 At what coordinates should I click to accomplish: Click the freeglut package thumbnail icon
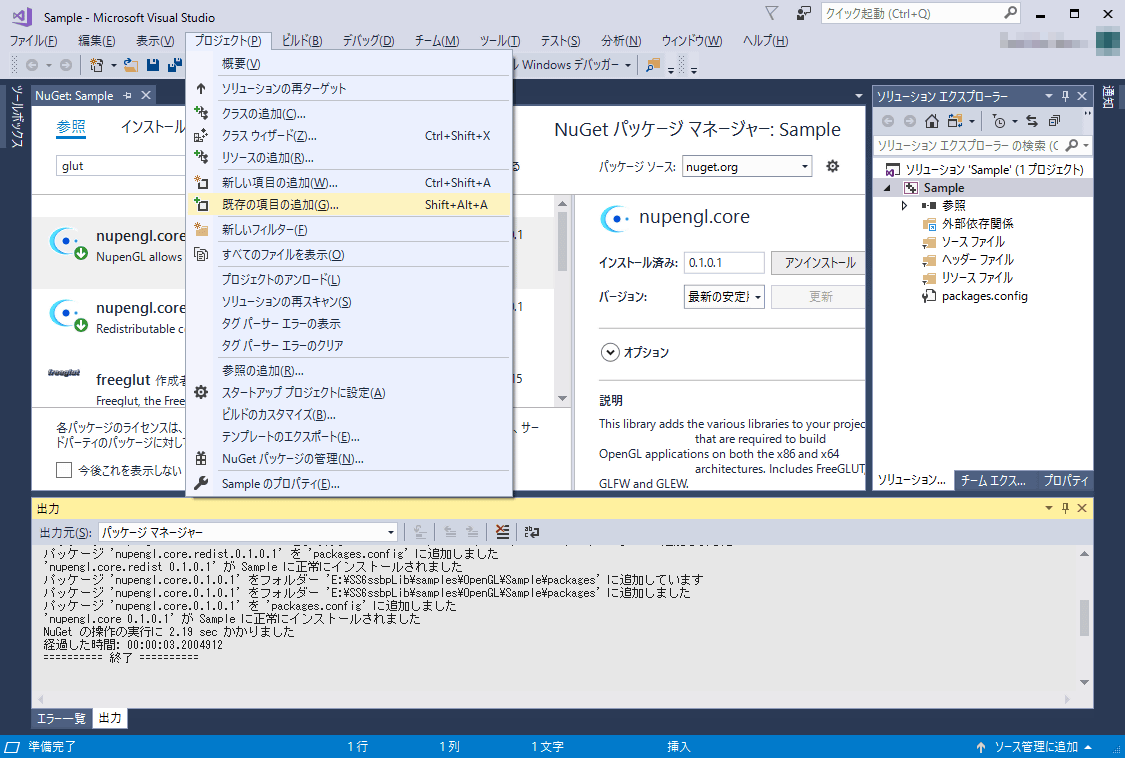(64, 373)
